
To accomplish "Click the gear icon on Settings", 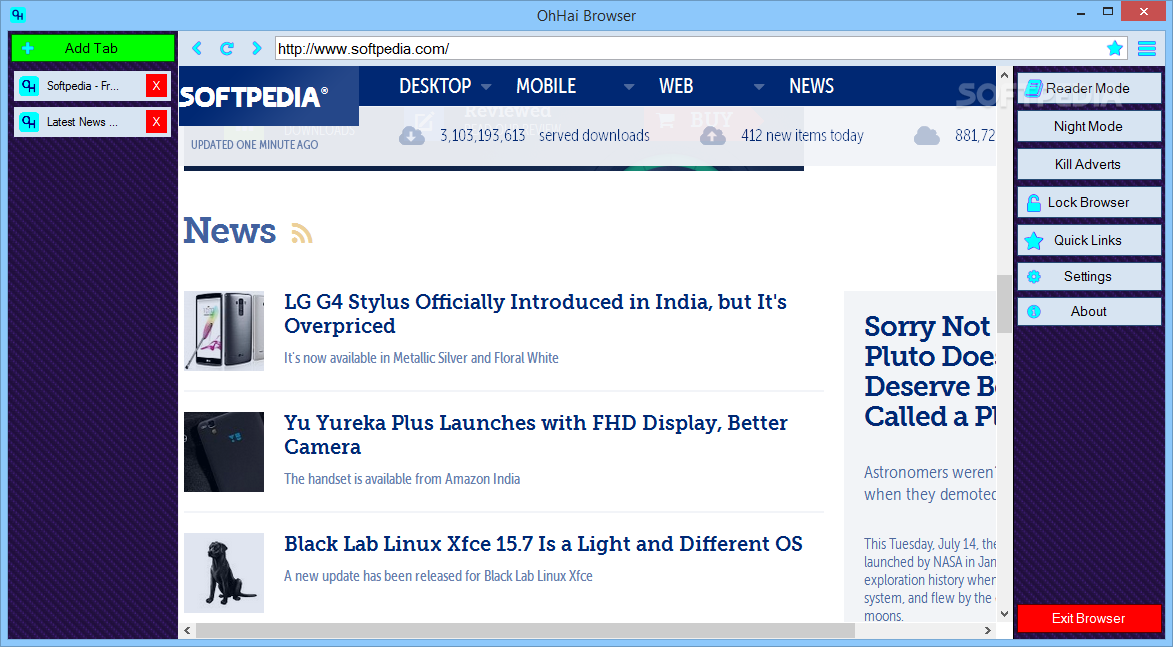I will click(x=1034, y=277).
